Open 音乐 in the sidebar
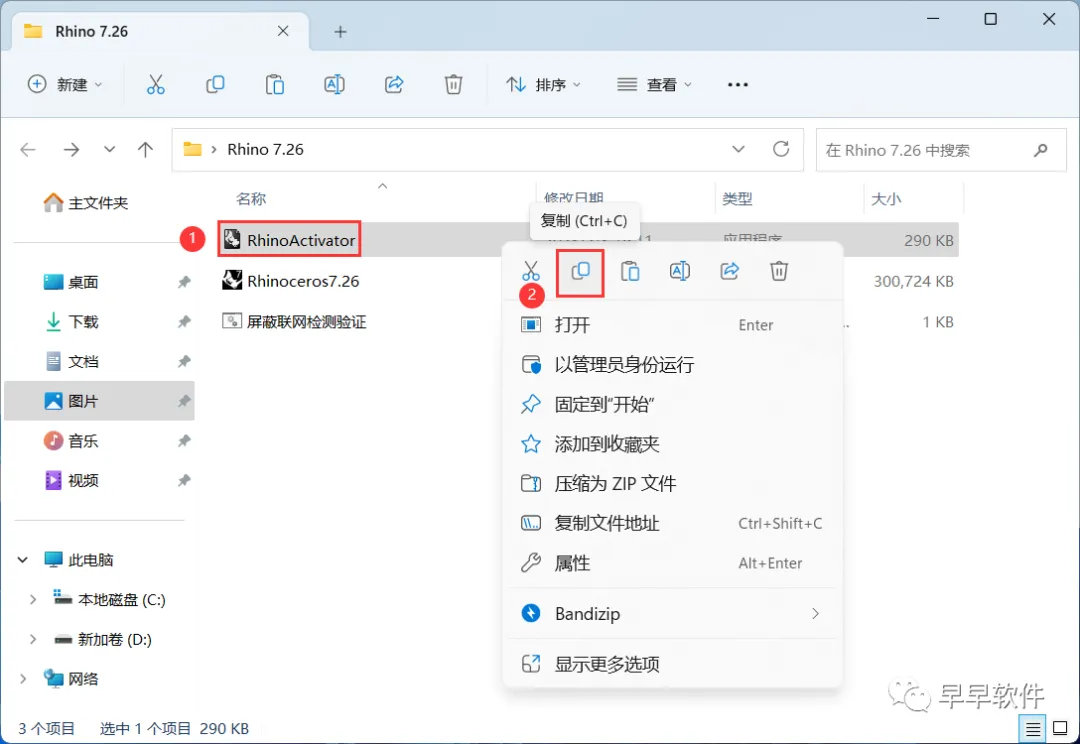Screen dimensions: 1080x744 click(x=72, y=441)
